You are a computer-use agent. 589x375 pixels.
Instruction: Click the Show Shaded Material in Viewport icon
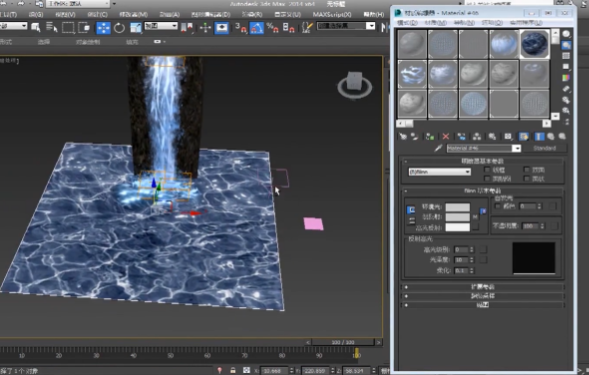coord(524,136)
